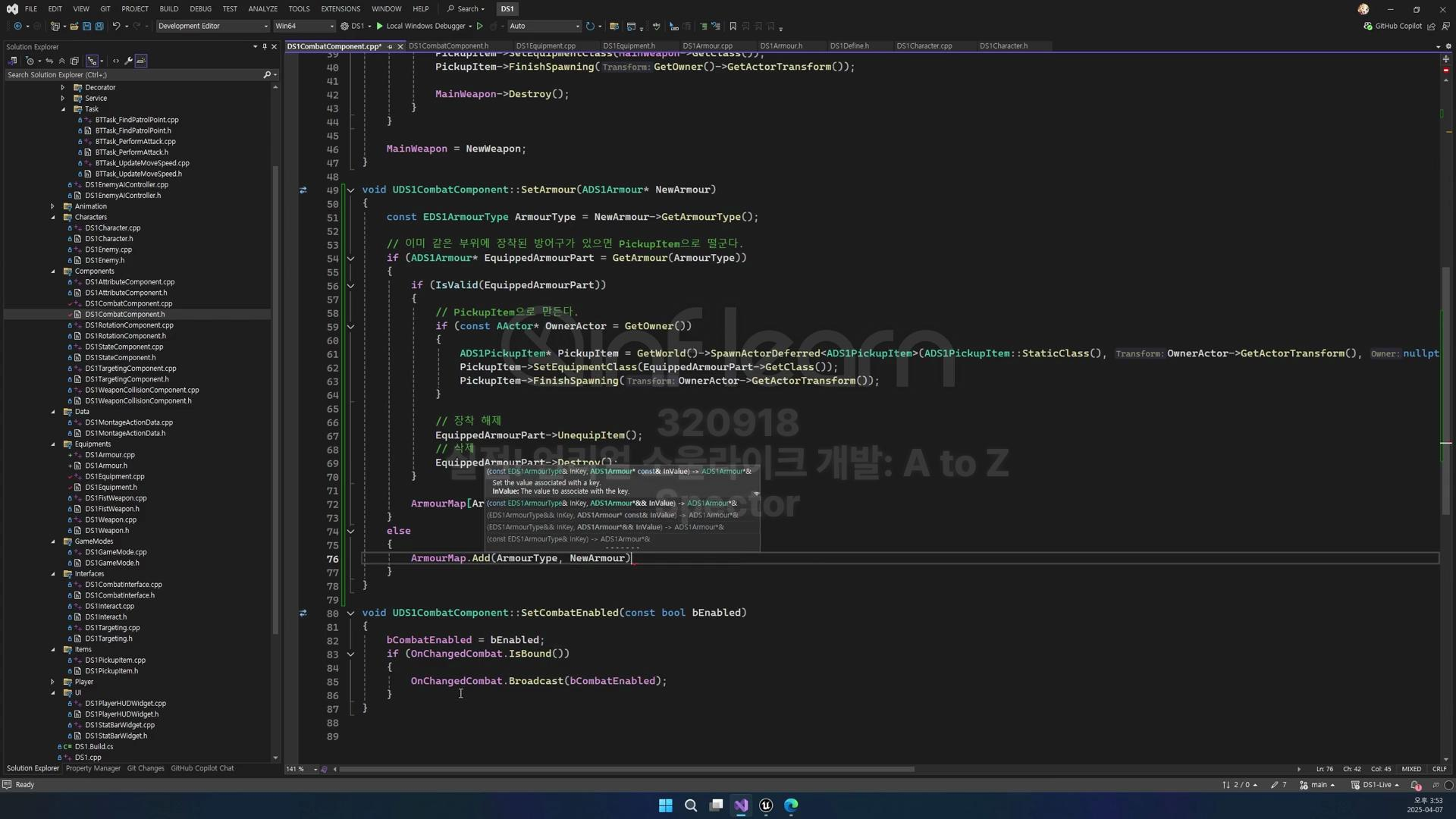Open the main branch selector in status bar
The height and width of the screenshot is (819, 1456).
click(1318, 785)
